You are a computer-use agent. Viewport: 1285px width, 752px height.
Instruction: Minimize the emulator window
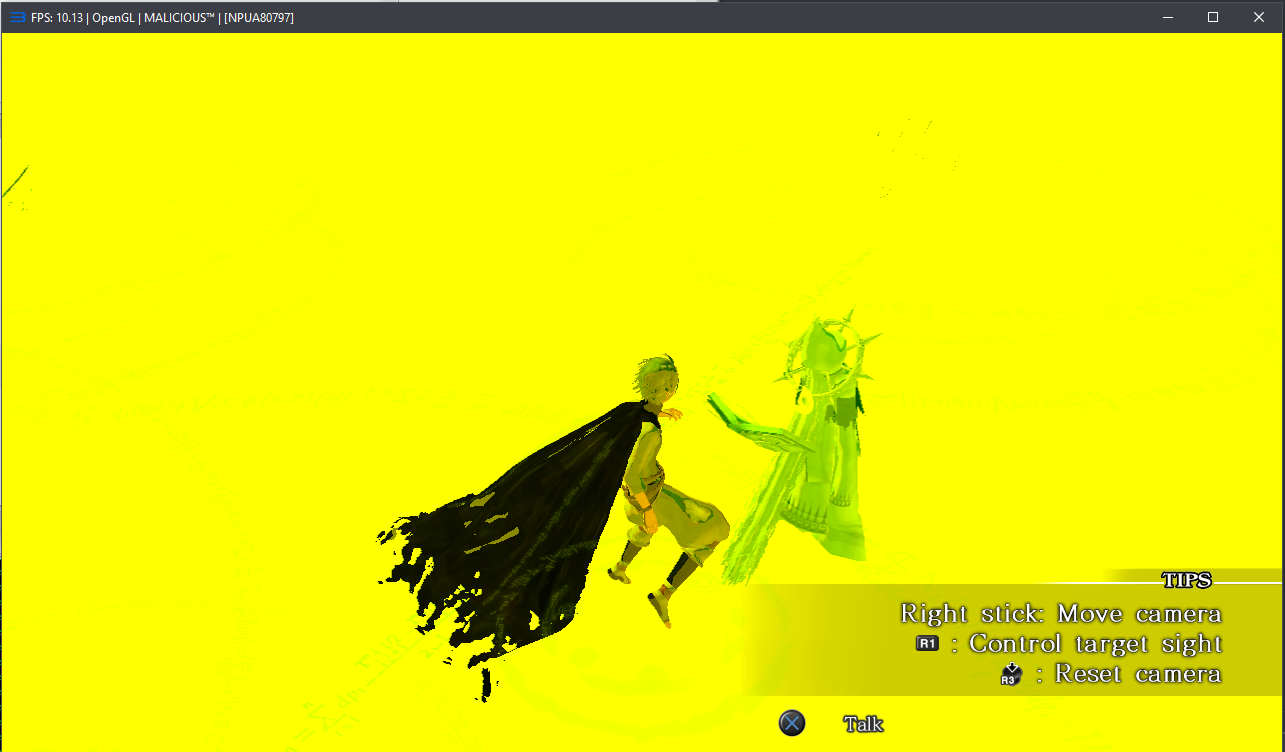coord(1167,17)
